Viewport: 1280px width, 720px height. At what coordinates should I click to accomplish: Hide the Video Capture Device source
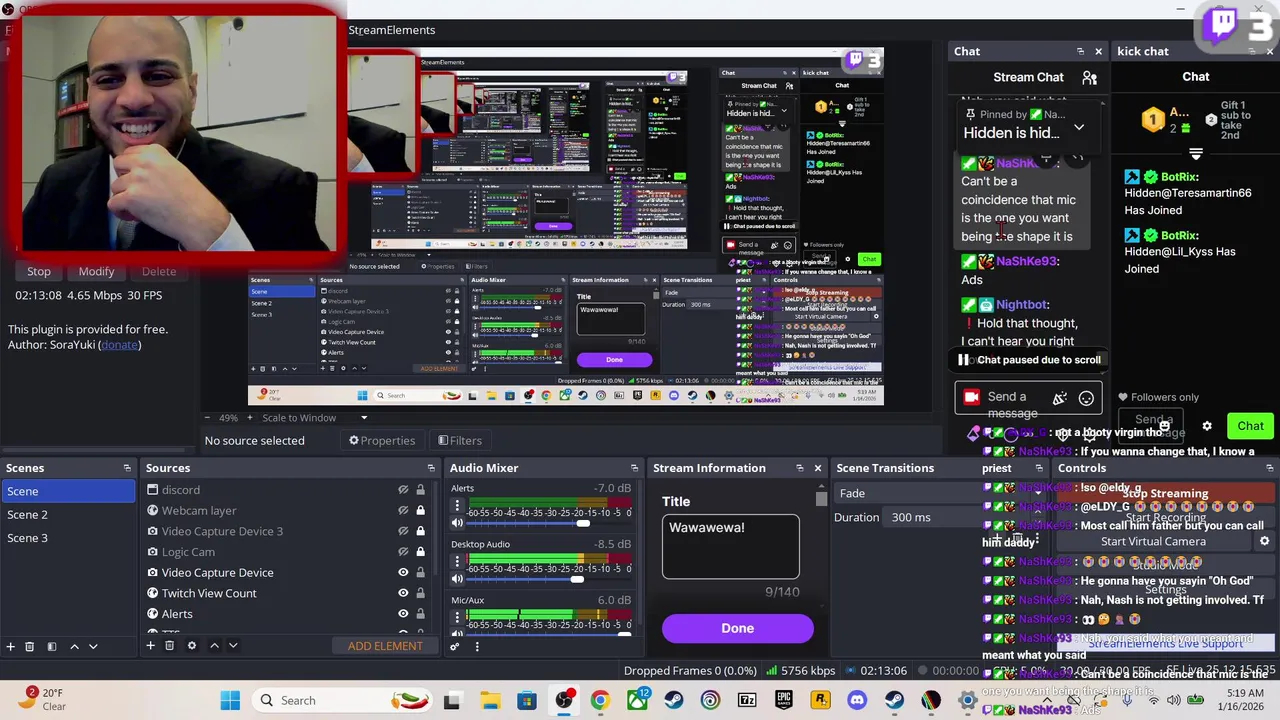403,572
